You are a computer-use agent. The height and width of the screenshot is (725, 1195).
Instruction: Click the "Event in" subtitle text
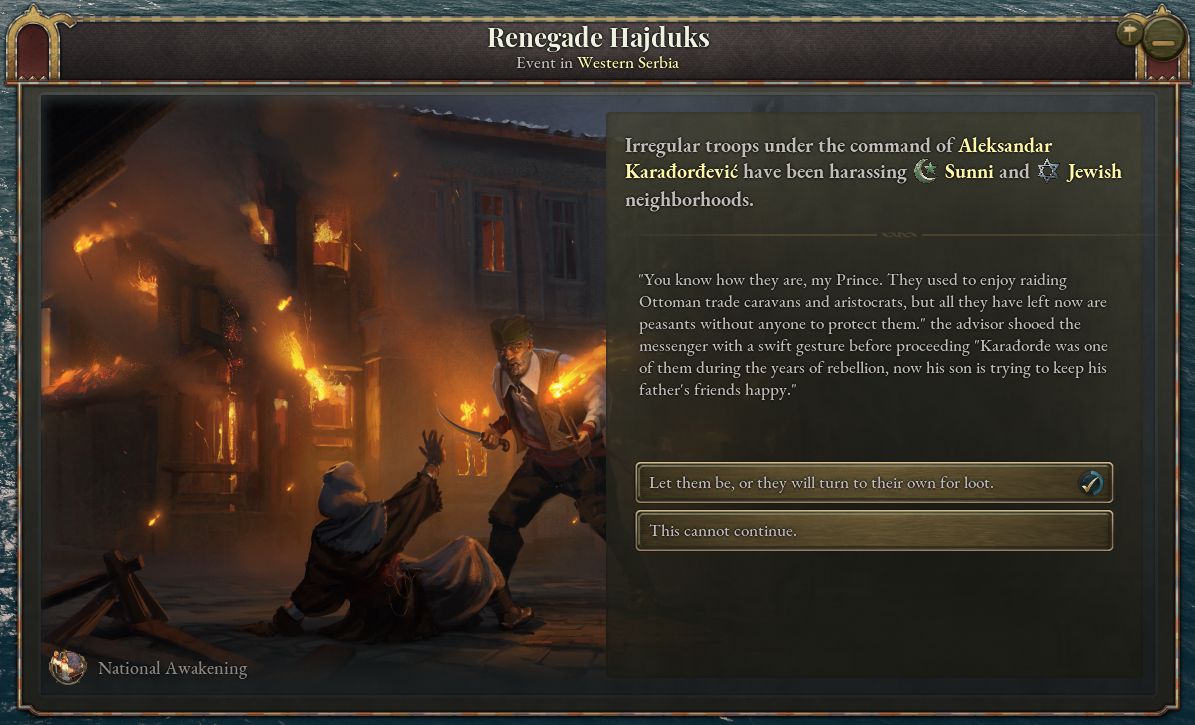[x=544, y=63]
